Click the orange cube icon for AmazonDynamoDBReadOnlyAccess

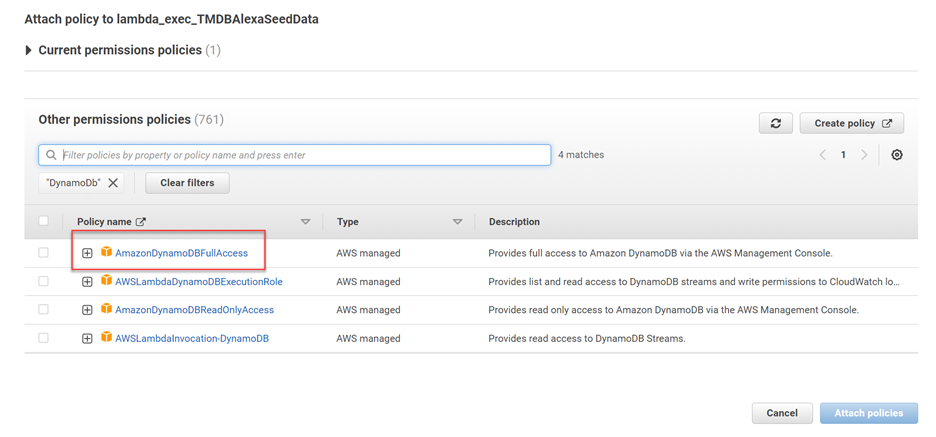click(x=106, y=309)
